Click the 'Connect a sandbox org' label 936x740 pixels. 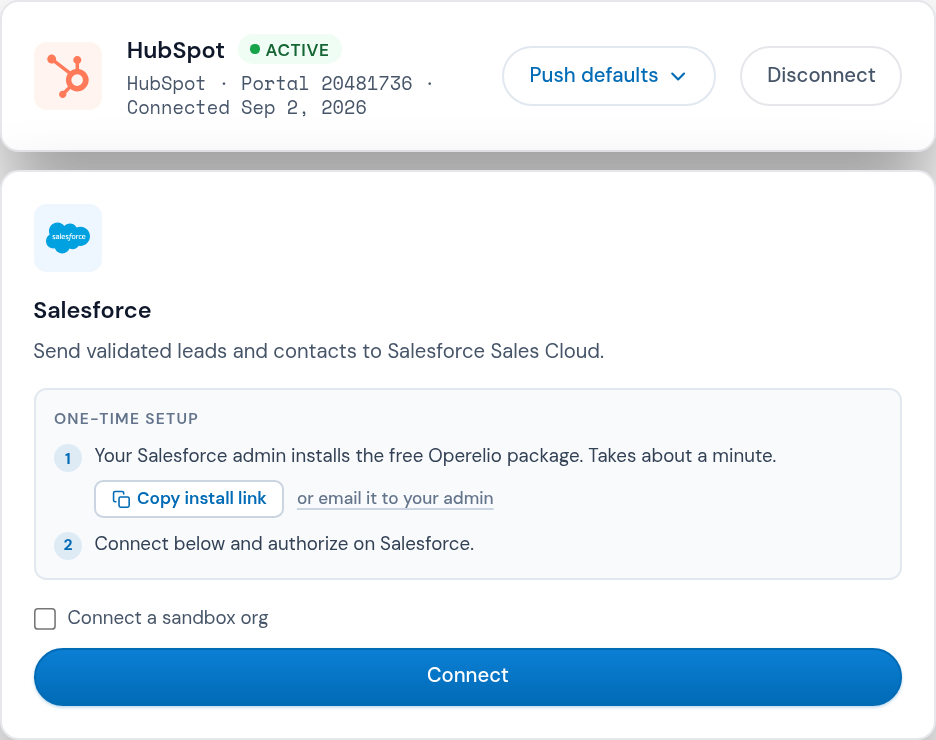coord(168,618)
